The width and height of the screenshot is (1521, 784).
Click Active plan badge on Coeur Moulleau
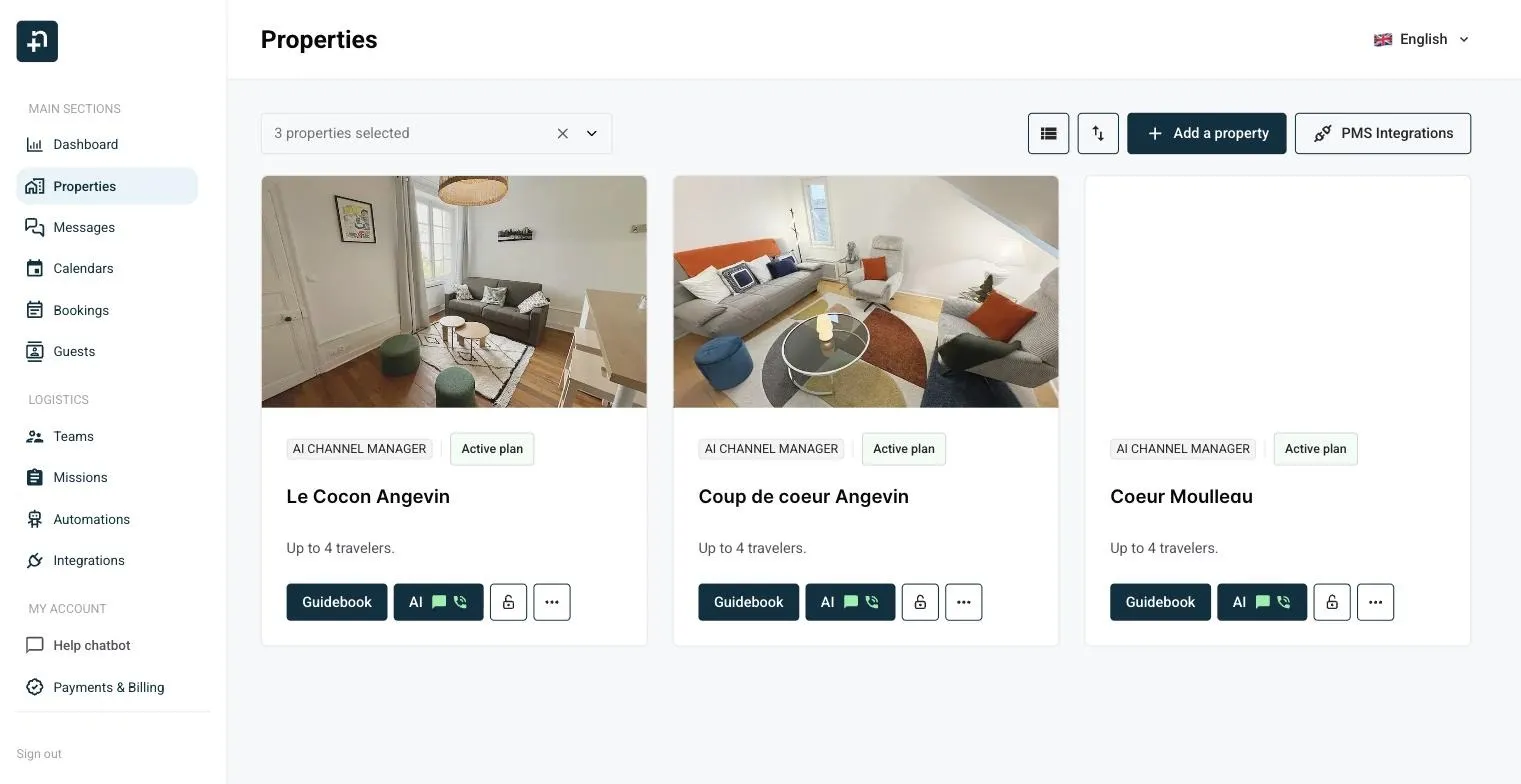pyautogui.click(x=1315, y=449)
